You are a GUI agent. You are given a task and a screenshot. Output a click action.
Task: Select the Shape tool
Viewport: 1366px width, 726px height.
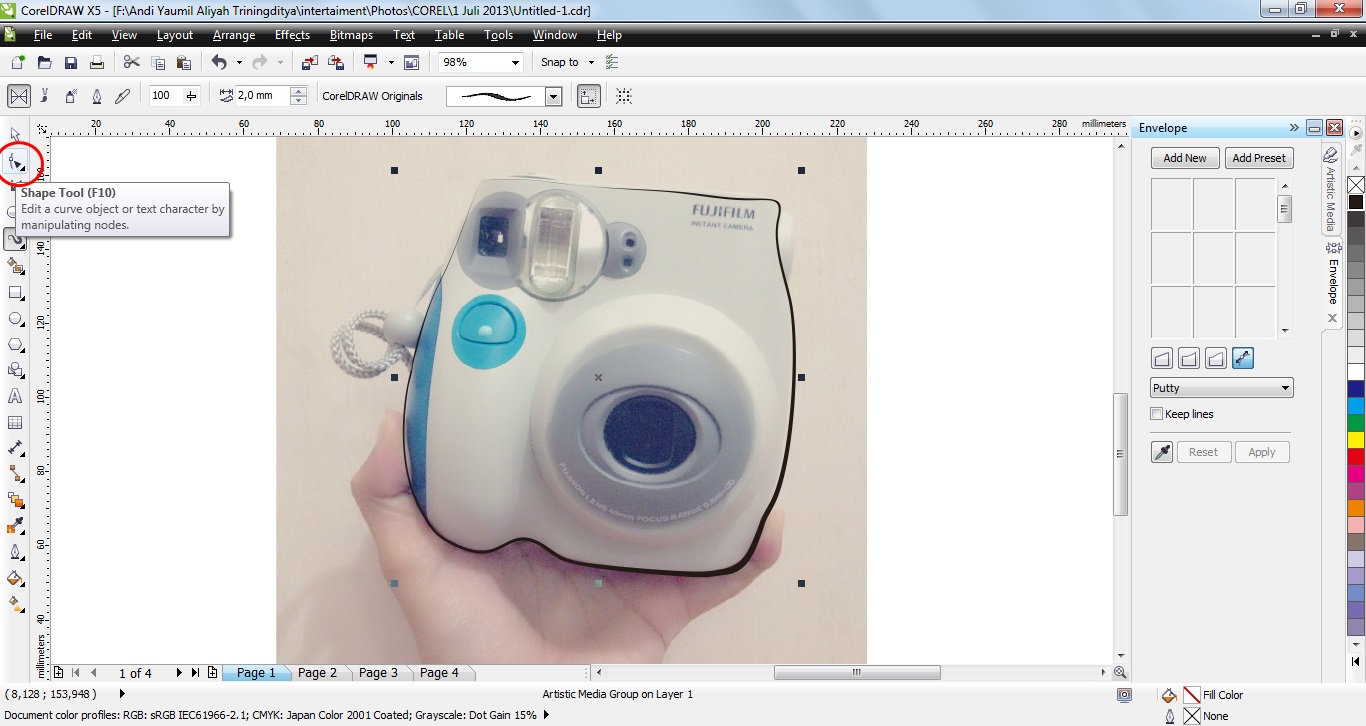[x=16, y=161]
